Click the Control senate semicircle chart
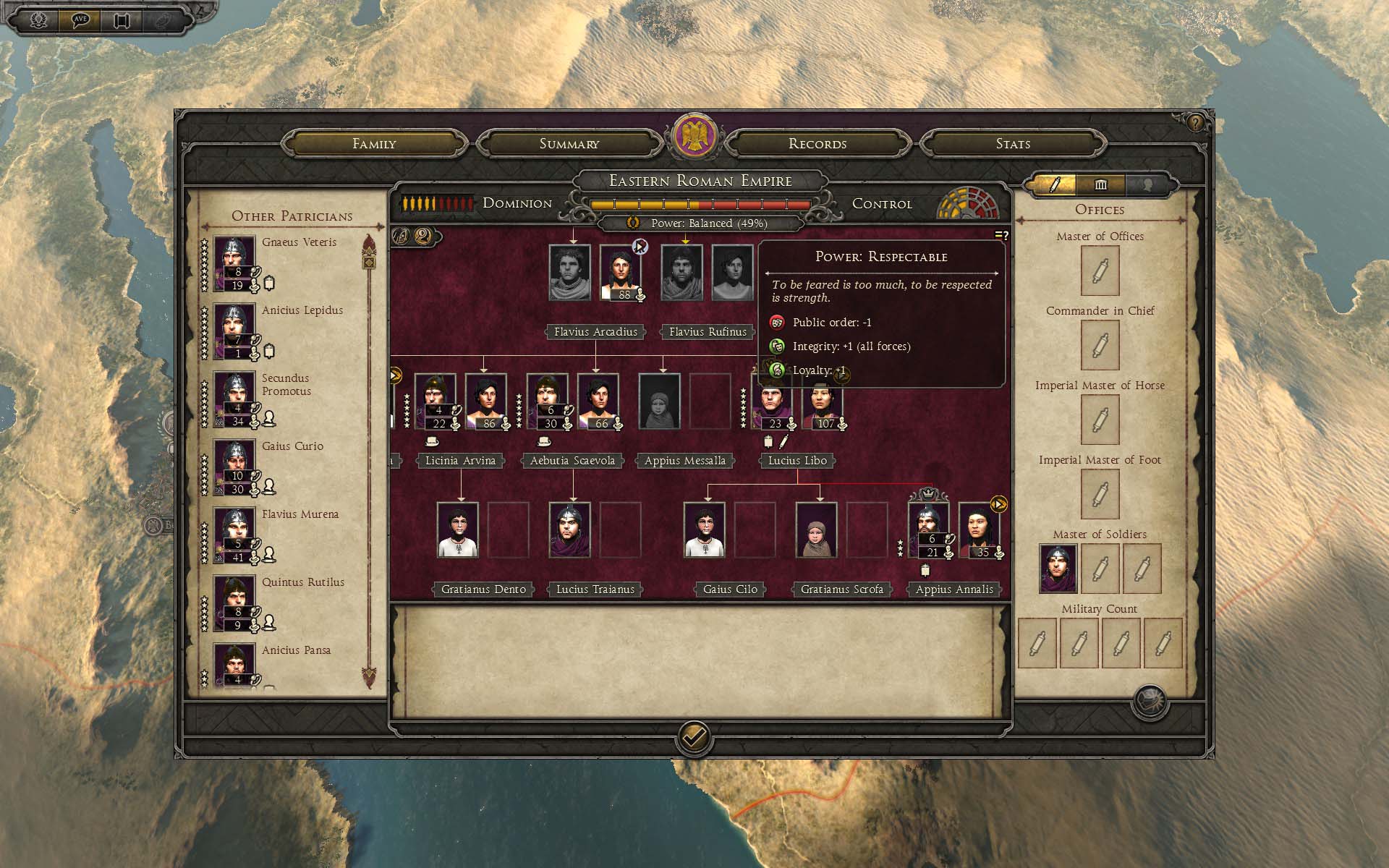Viewport: 1389px width, 868px height. 968,203
